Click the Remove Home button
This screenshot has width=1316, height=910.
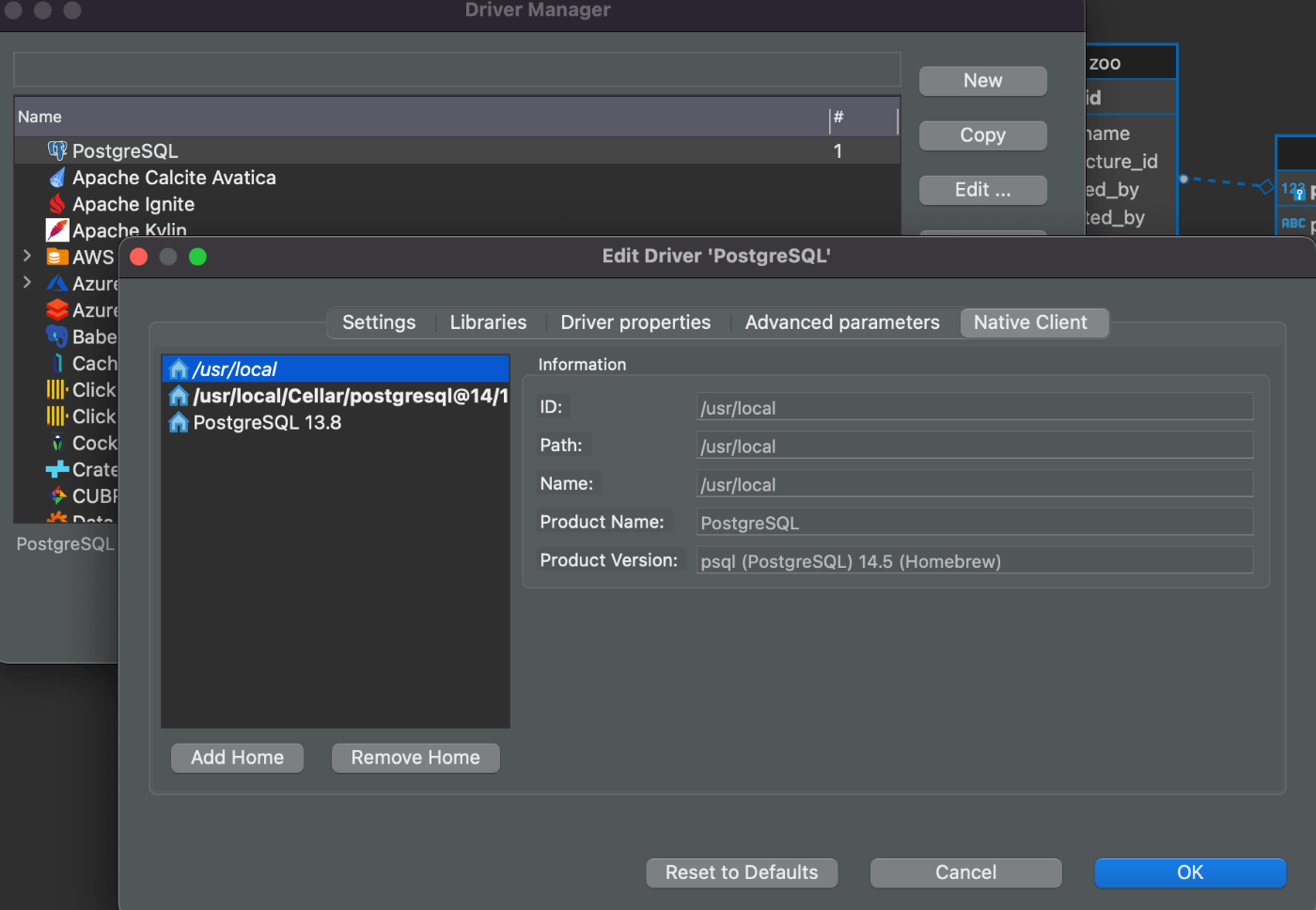[x=415, y=758]
